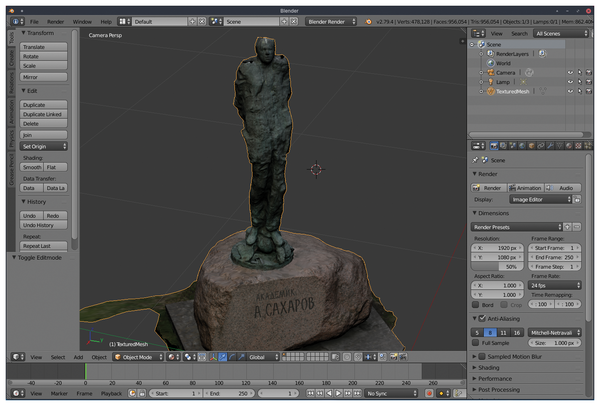Select the translate manipulator arrow icon

click(x=222, y=357)
